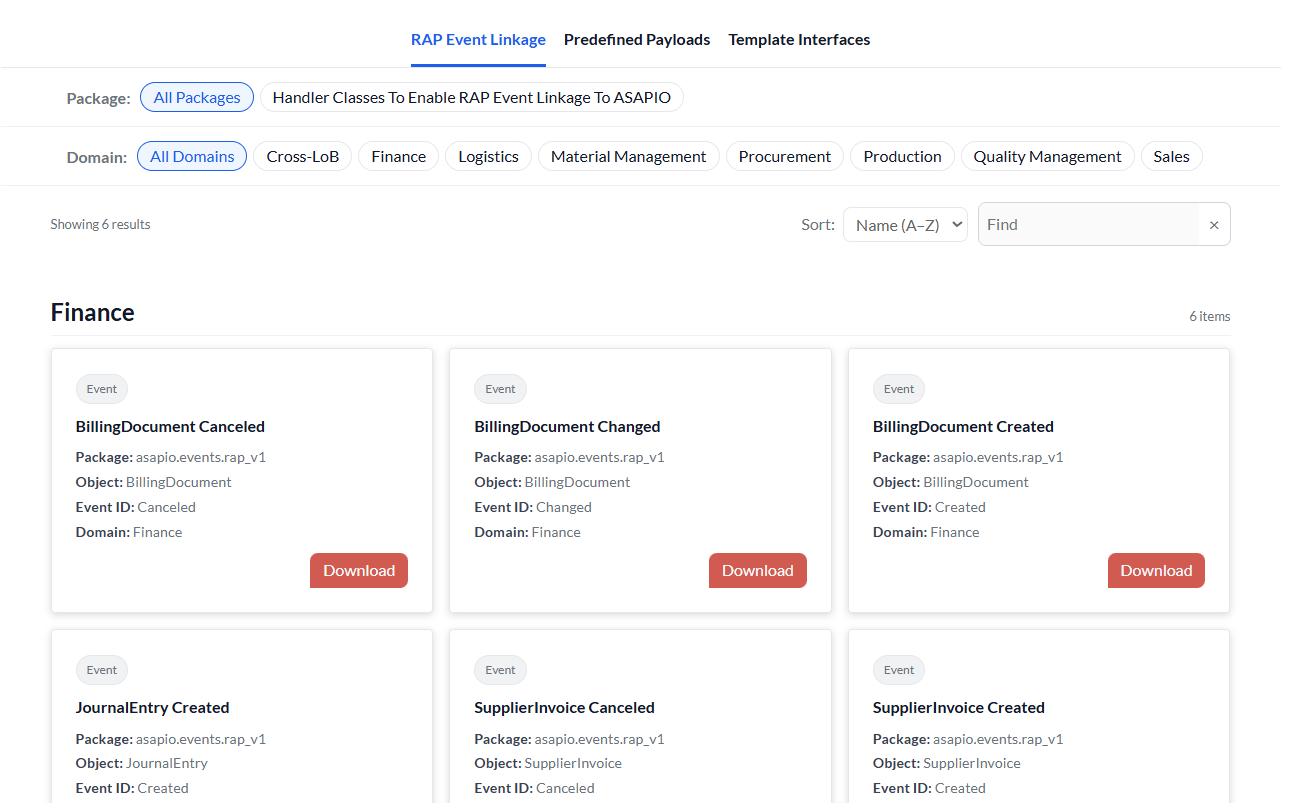Screen dimensions: 1302x803
Task: Open the Template Interfaces tab
Action: click(799, 39)
